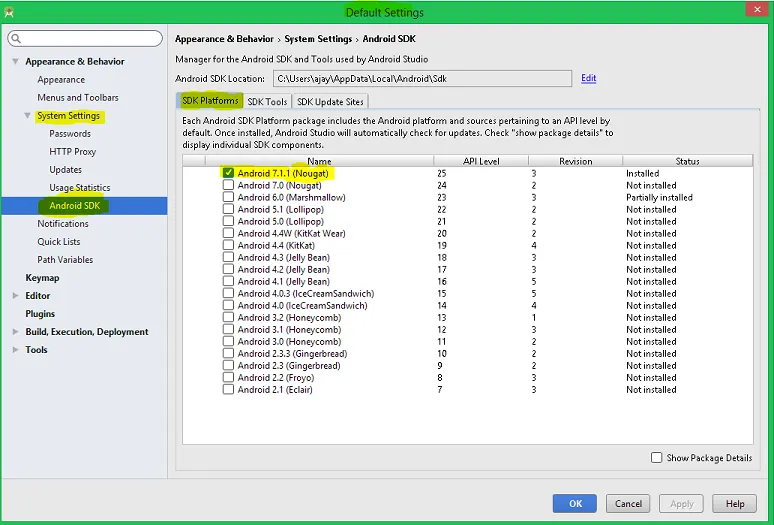The height and width of the screenshot is (525, 774).
Task: Check Android 2.3 (Gingerbread) checkbox
Action: coord(228,365)
